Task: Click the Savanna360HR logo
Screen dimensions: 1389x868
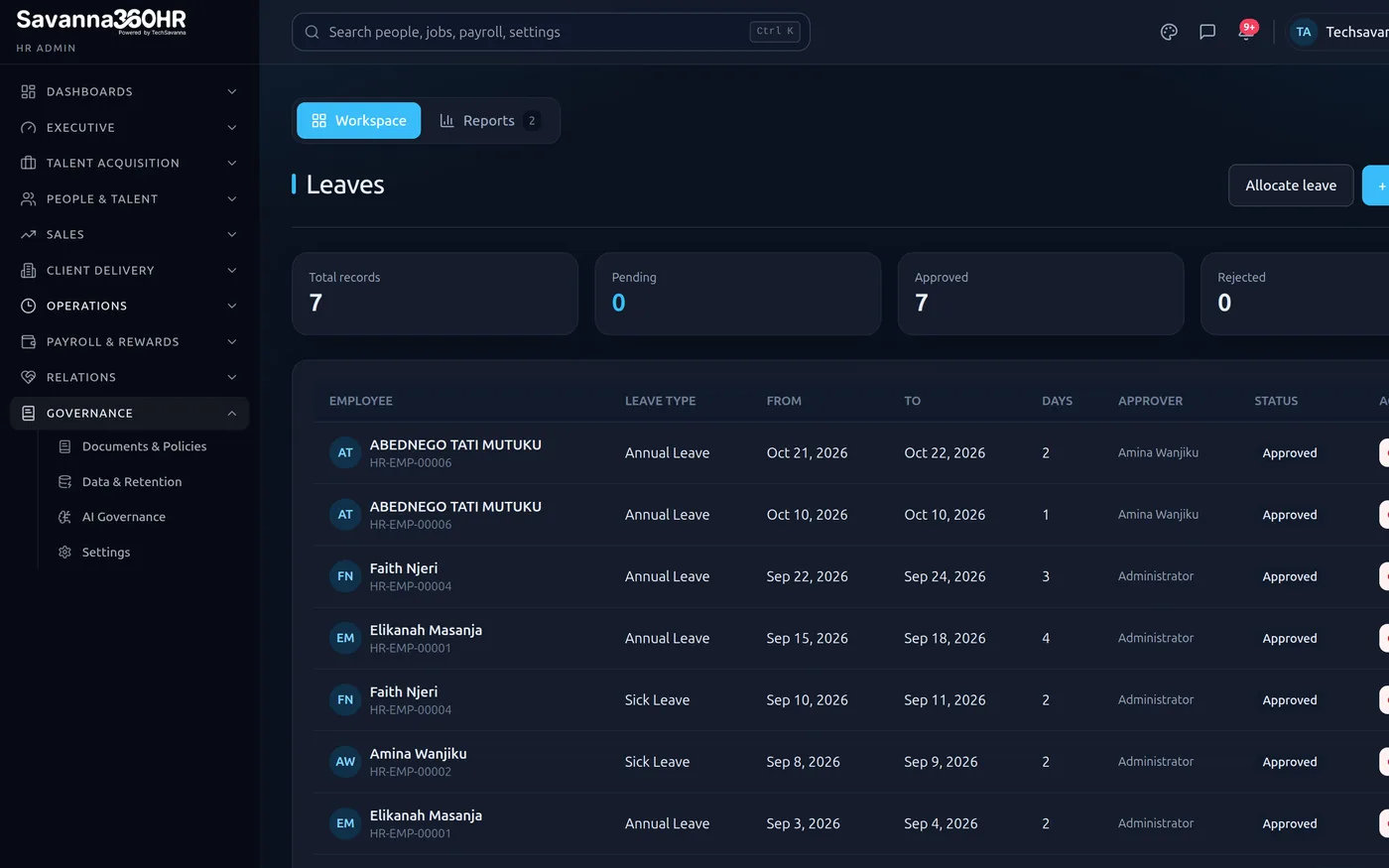Action: click(x=101, y=21)
